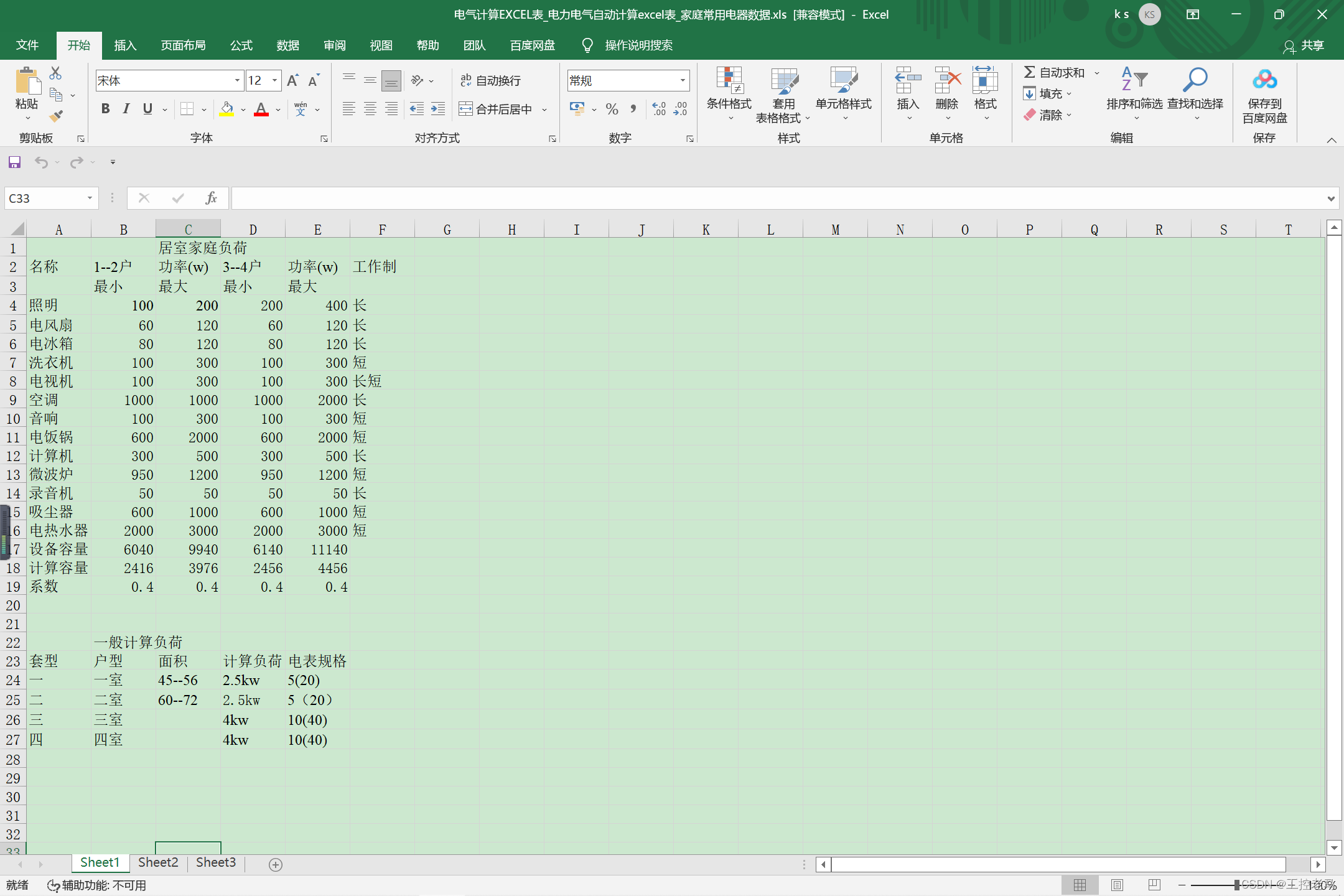Click the AutoSum sigma icon
Screen dimensions: 1344x896
coord(1030,73)
